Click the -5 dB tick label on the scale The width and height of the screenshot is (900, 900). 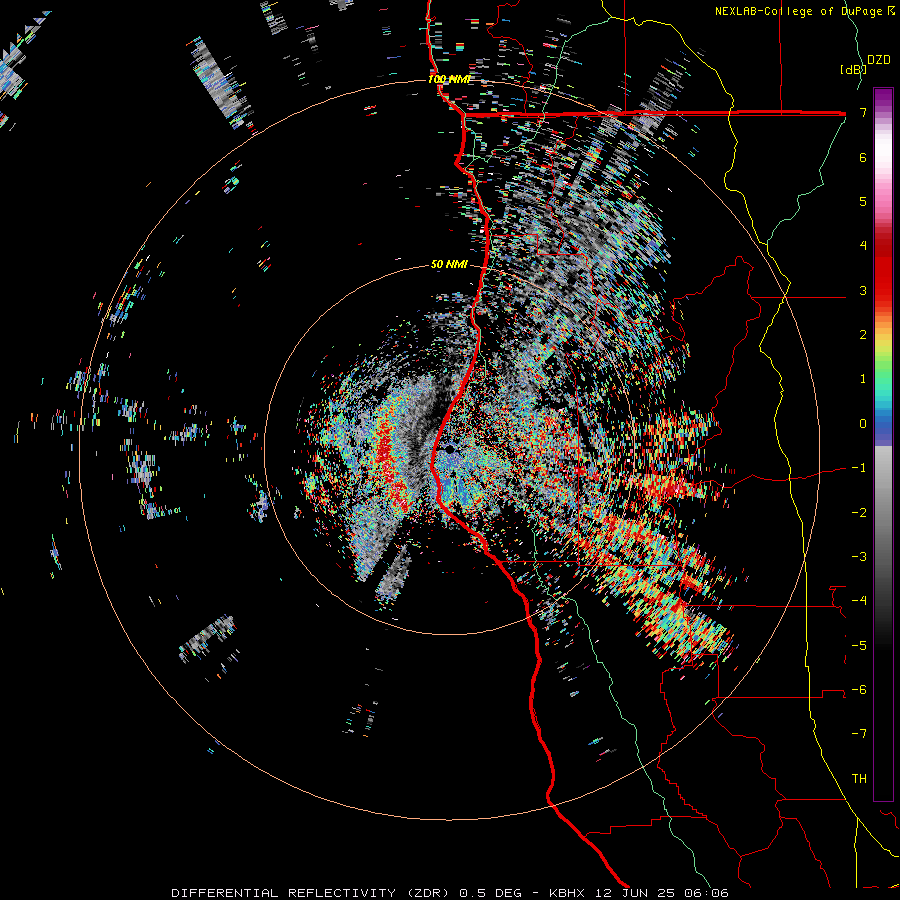(x=859, y=646)
